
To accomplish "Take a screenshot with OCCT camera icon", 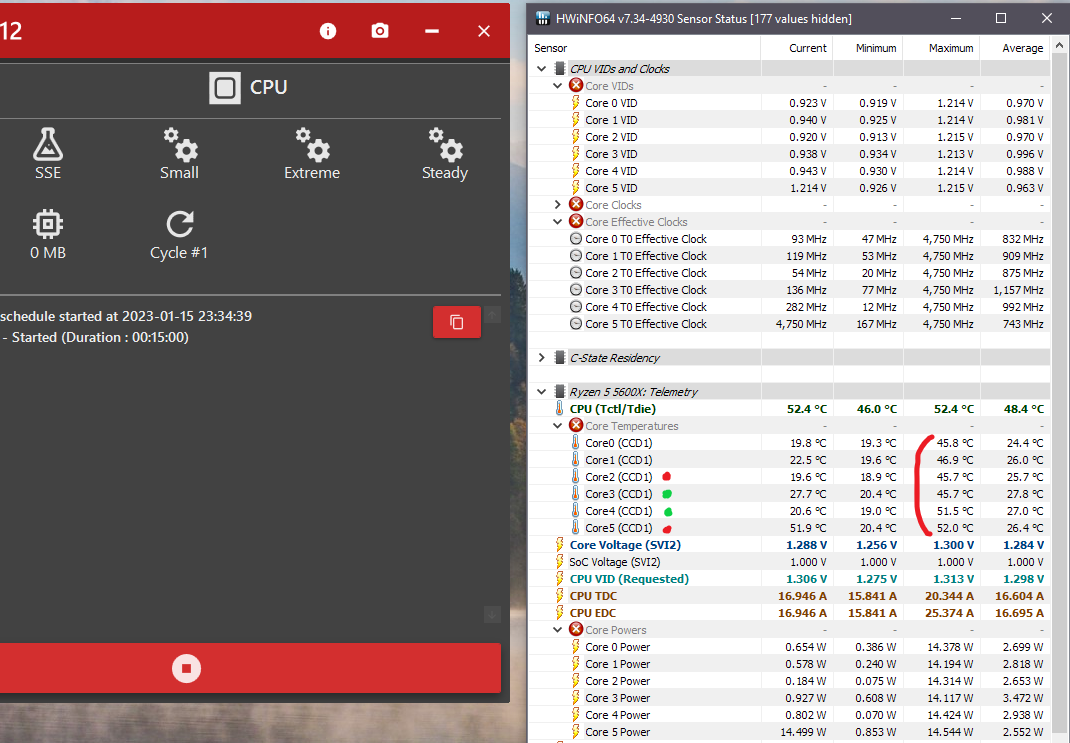I will (x=380, y=31).
